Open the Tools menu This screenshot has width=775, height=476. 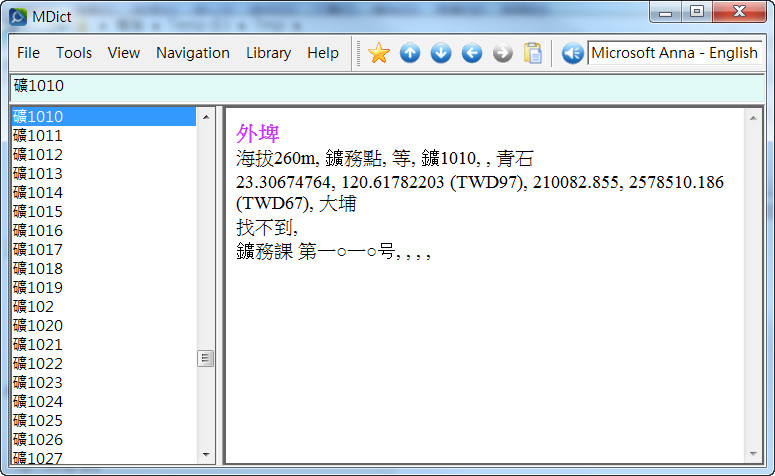[x=74, y=53]
